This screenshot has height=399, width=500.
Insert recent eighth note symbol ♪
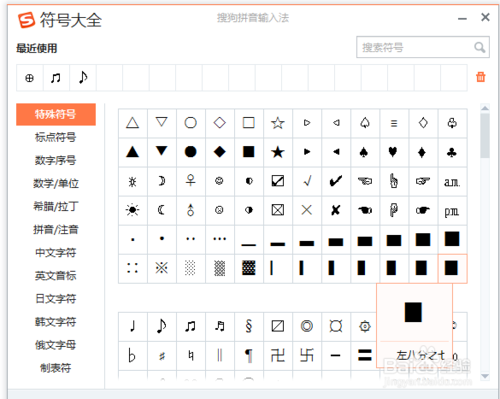tap(83, 78)
